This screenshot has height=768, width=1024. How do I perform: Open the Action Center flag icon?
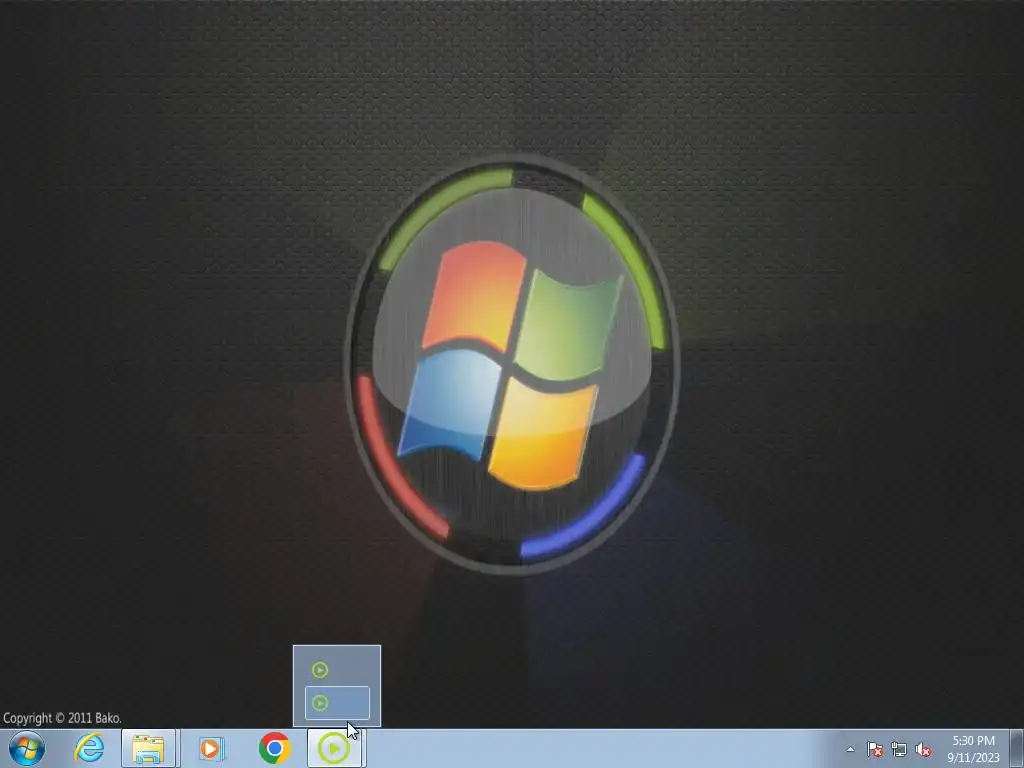click(874, 749)
